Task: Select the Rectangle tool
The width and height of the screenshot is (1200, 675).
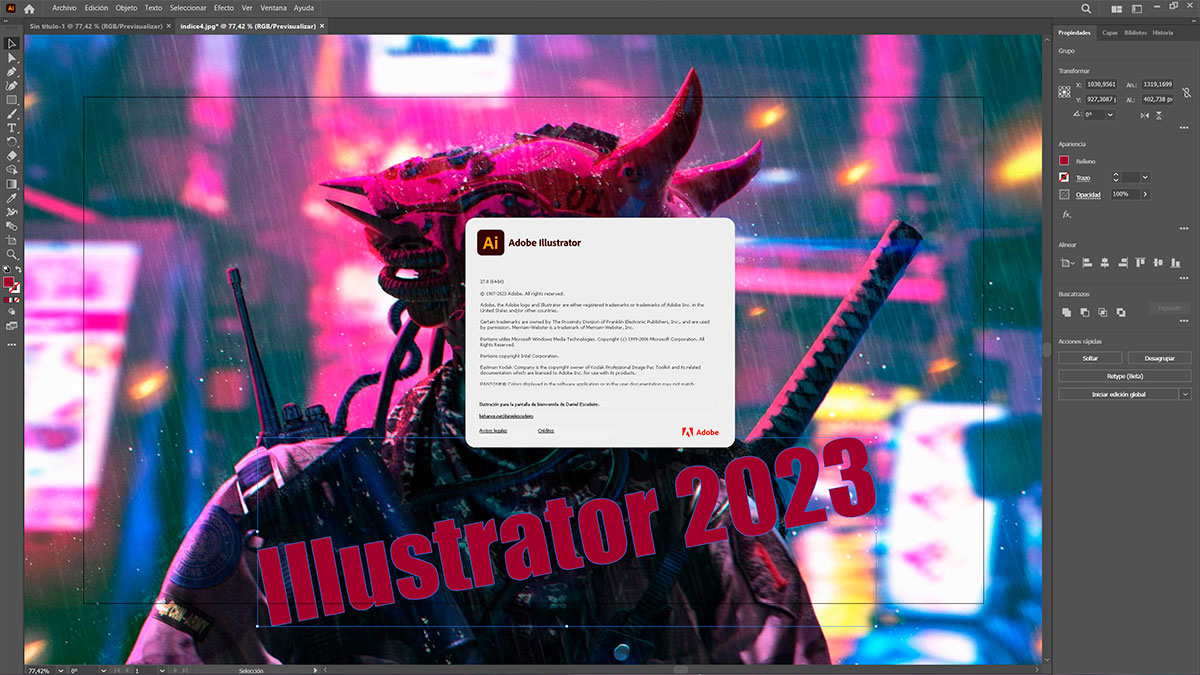Action: 12,100
